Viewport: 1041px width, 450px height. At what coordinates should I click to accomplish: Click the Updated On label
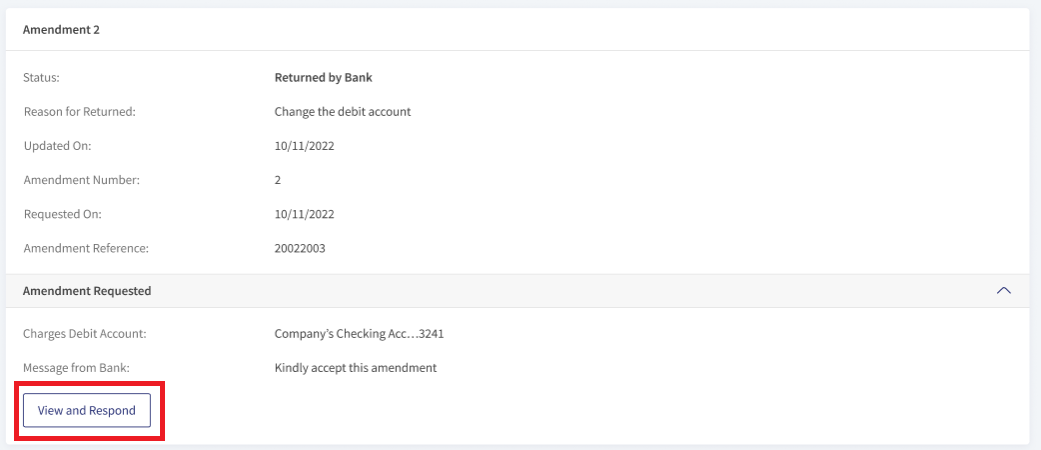tap(57, 146)
